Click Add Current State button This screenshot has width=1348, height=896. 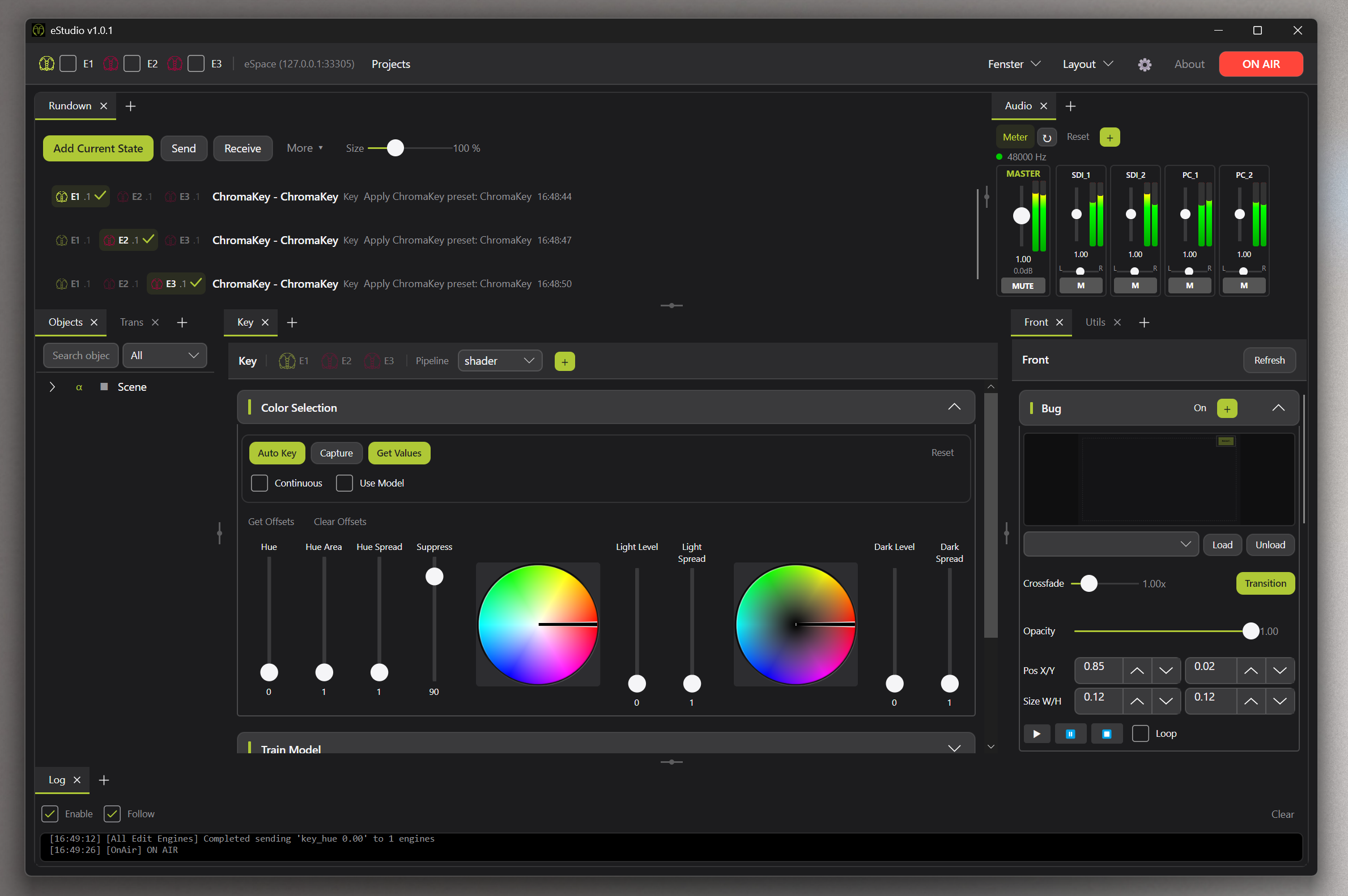point(99,148)
